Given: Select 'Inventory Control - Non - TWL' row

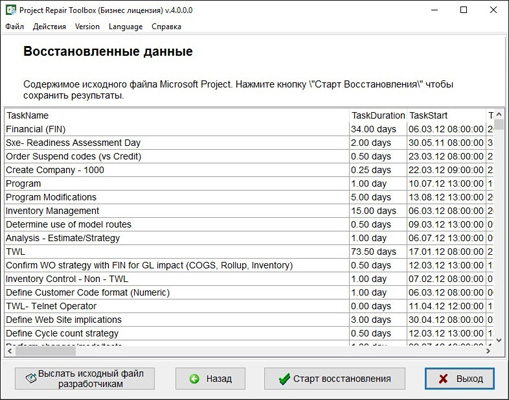Looking at the screenshot, I should click(x=249, y=279).
